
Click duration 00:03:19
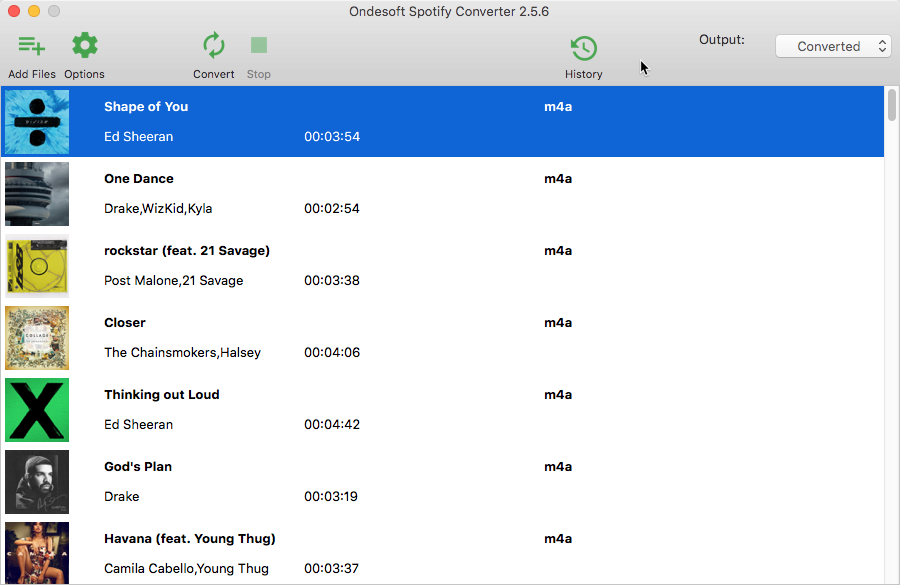click(x=331, y=497)
